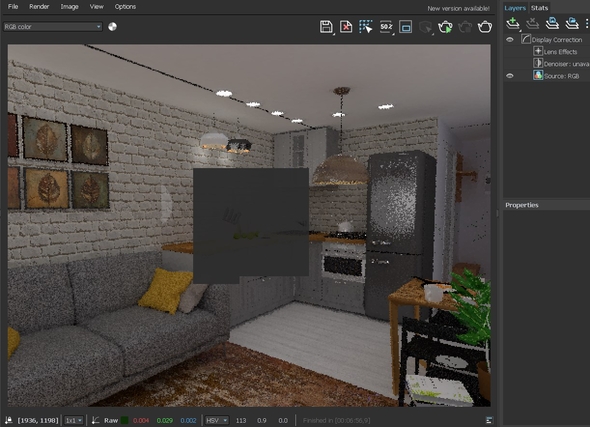Open the HSV color mode dropdown
Viewport: 590px width, 427px height.
pos(216,420)
